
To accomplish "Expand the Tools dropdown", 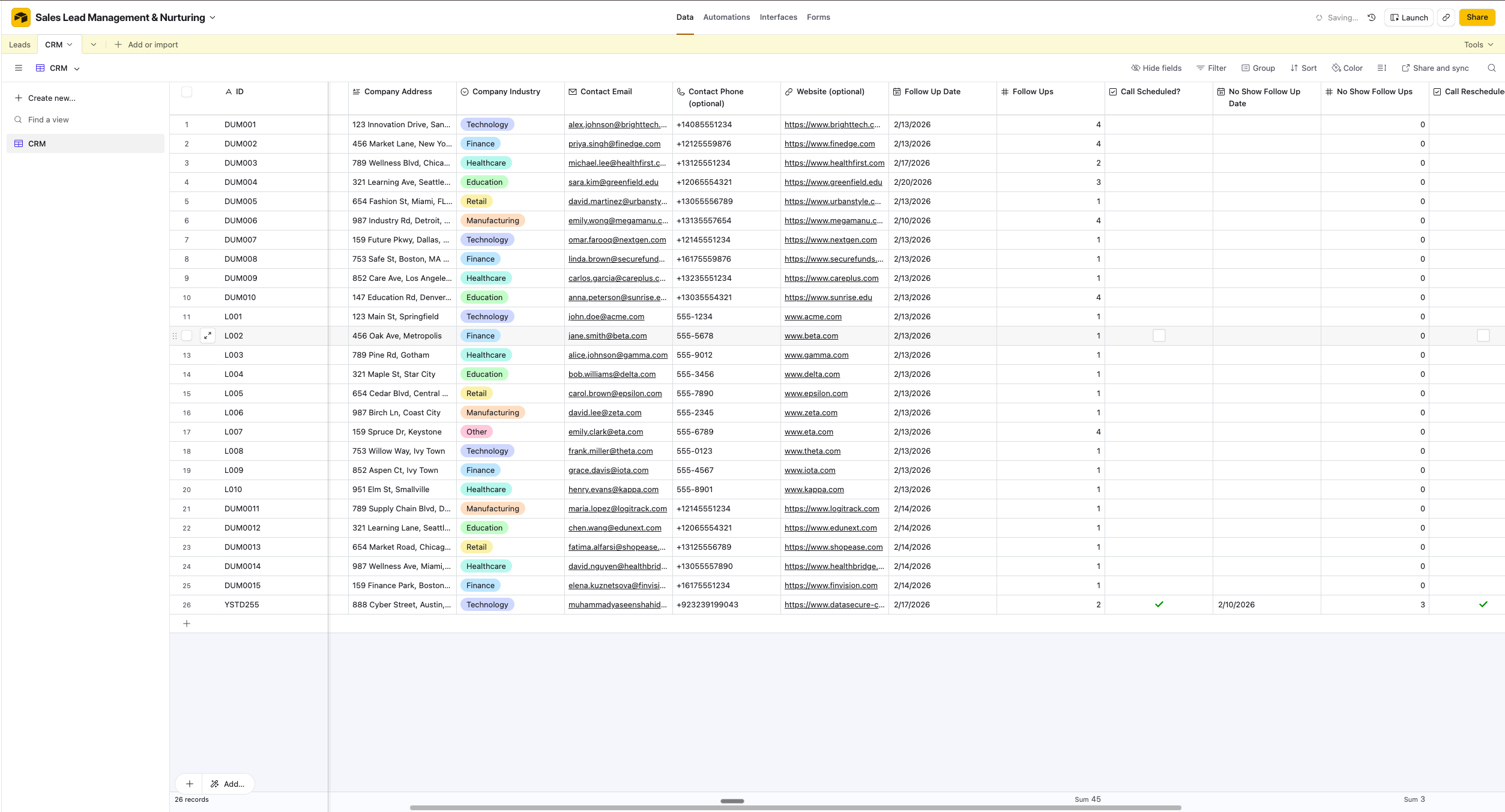I will (x=1478, y=44).
